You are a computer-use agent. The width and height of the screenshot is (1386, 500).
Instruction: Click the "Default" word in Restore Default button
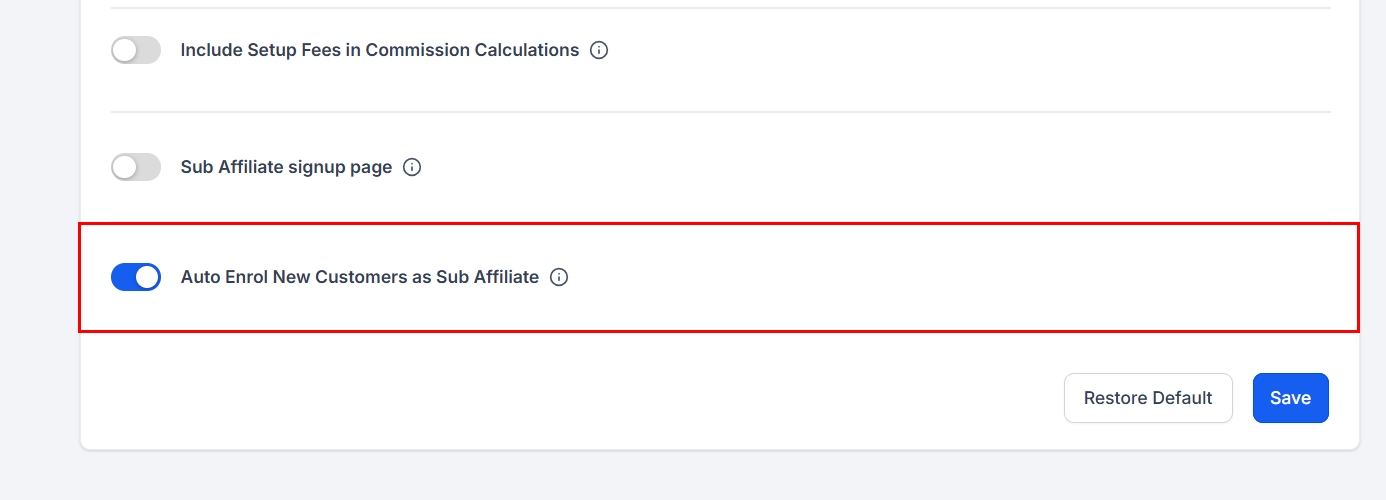tap(1181, 398)
